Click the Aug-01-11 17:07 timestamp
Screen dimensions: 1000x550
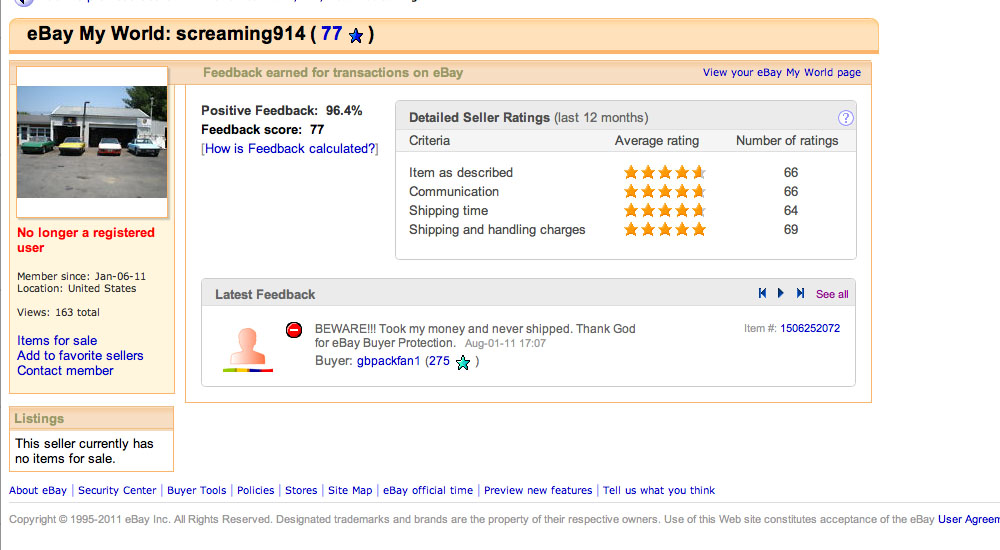(x=505, y=343)
